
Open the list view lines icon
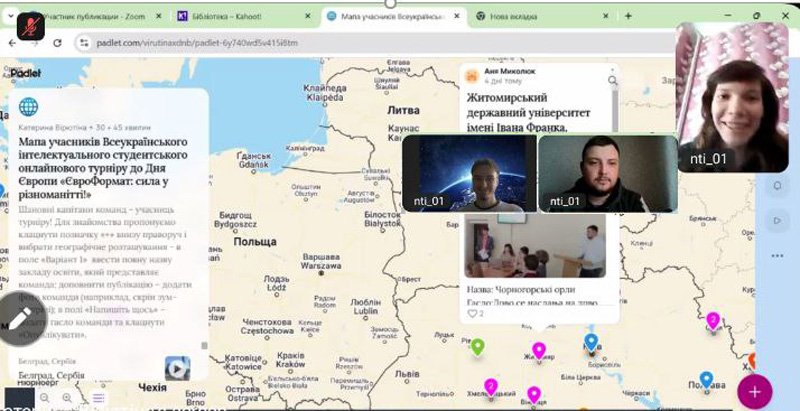tap(98, 398)
